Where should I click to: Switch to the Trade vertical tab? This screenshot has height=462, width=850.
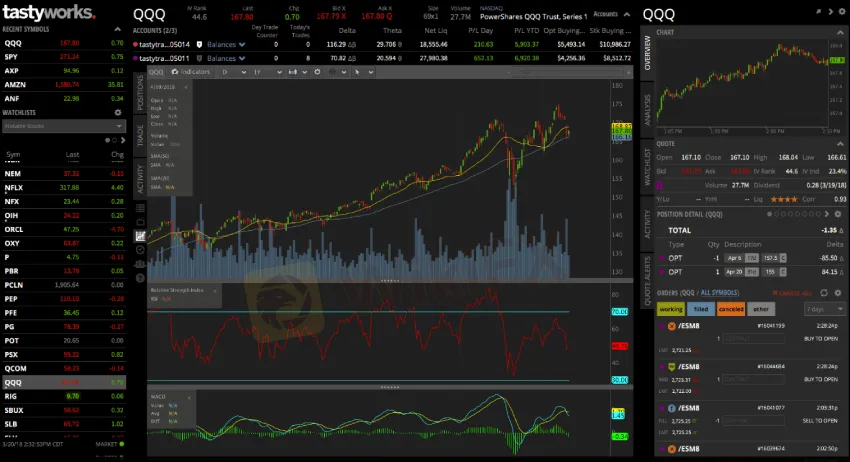click(140, 136)
